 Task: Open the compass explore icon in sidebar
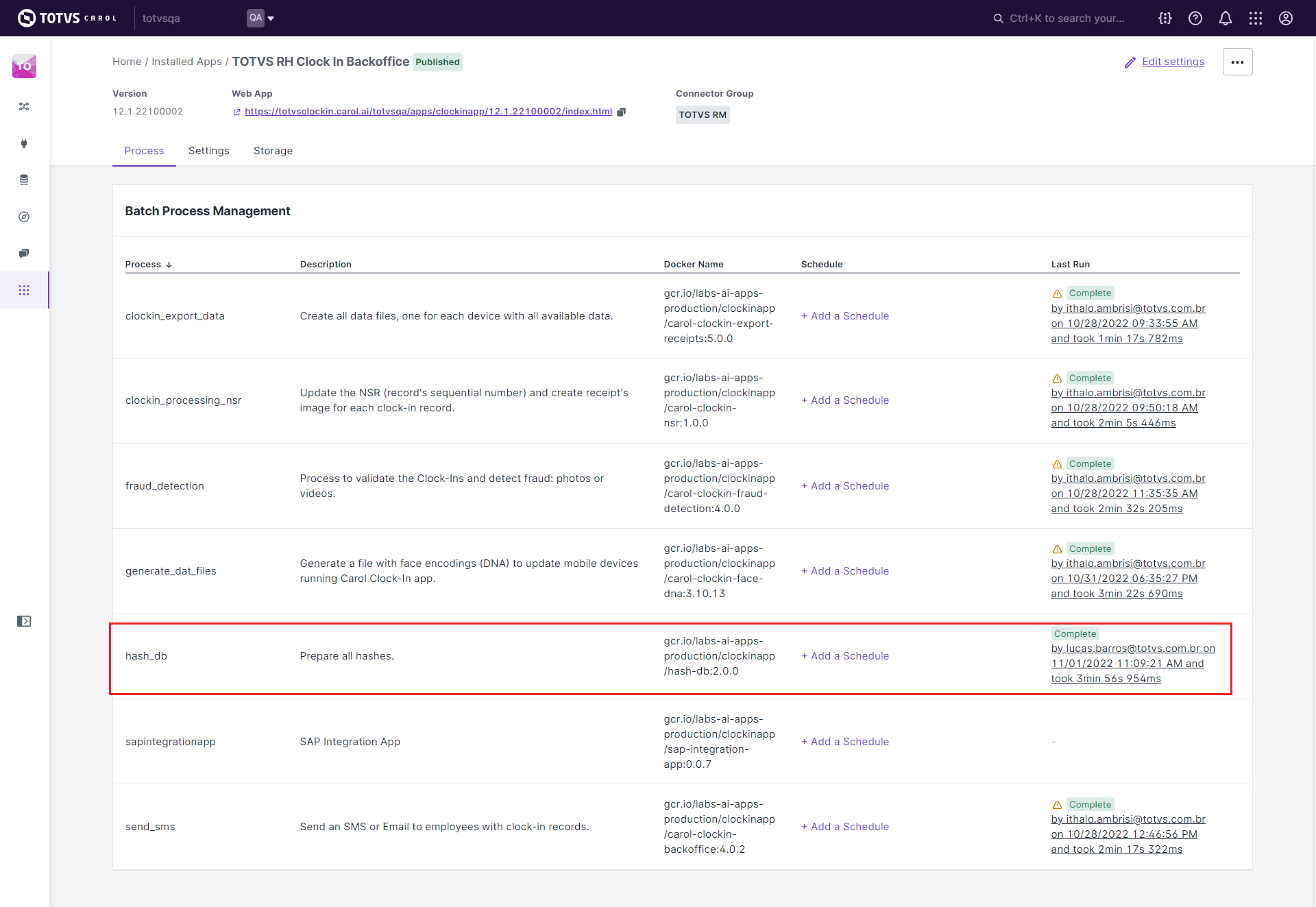[24, 217]
